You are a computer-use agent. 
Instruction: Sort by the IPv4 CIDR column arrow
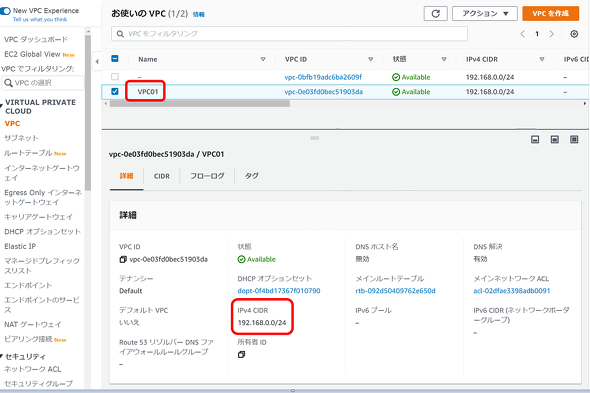click(542, 59)
